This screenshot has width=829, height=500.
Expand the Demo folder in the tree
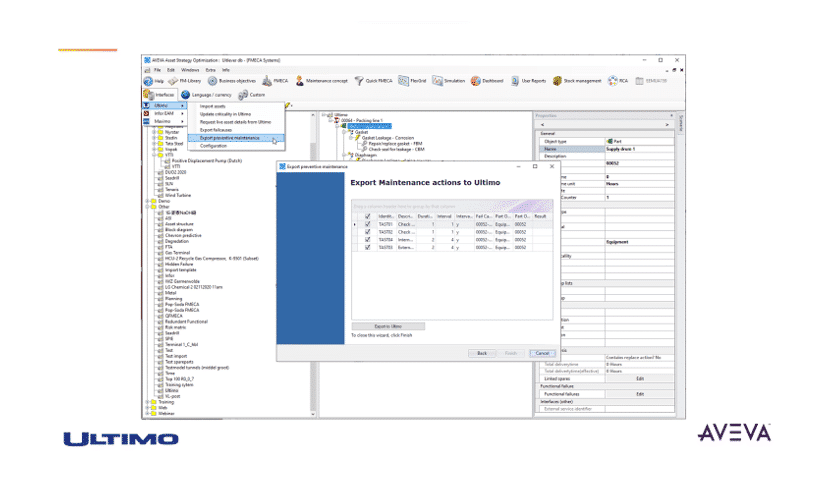click(148, 201)
